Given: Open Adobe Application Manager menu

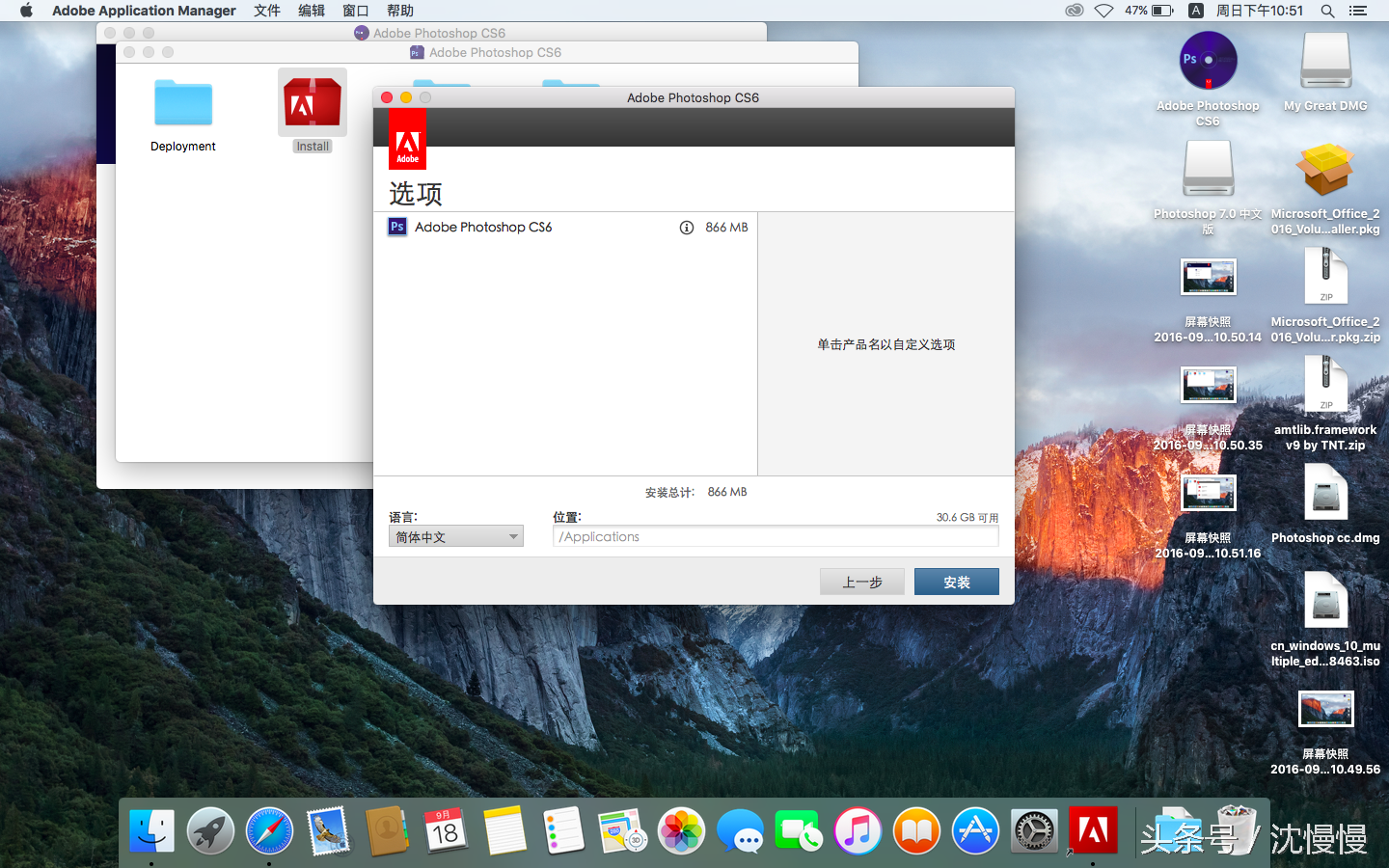Looking at the screenshot, I should click(144, 11).
